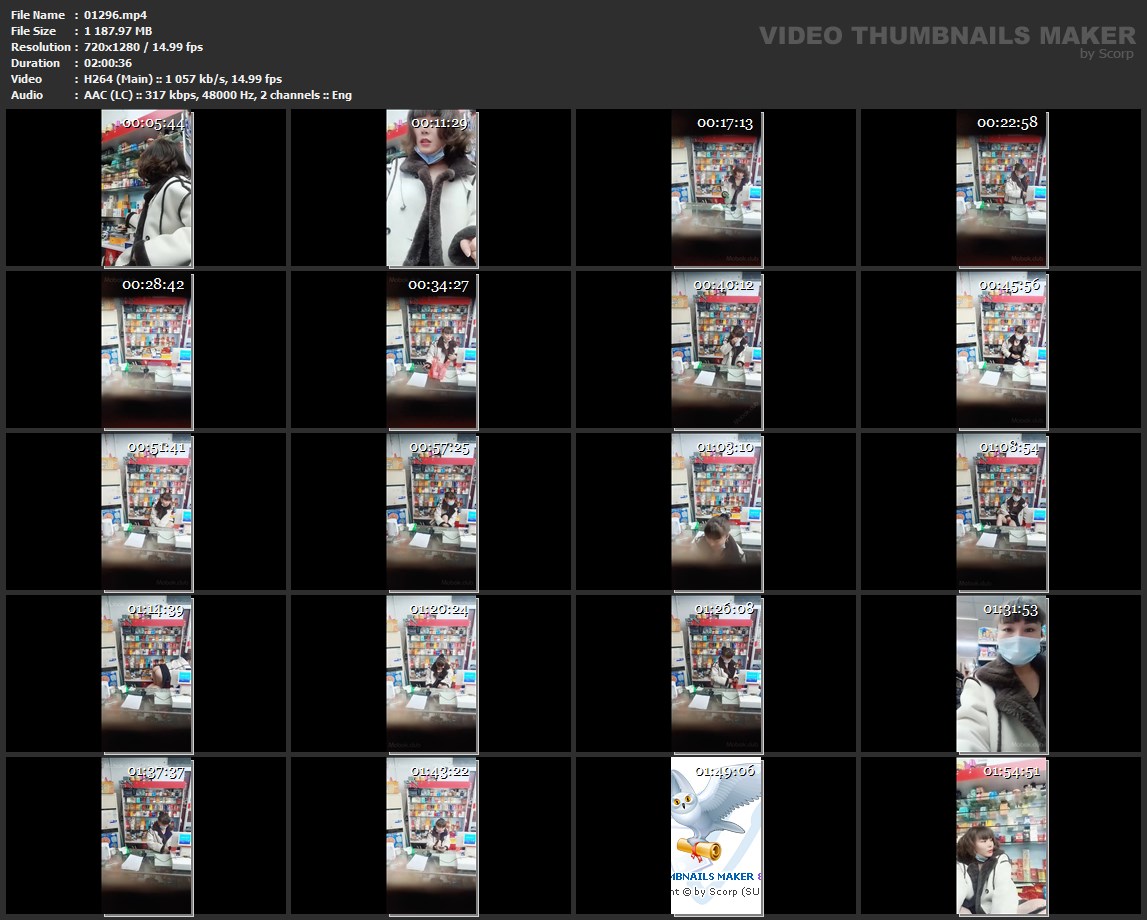Click the owl logo thumbnail at 01:49:06
The image size is (1147, 920).
[717, 836]
